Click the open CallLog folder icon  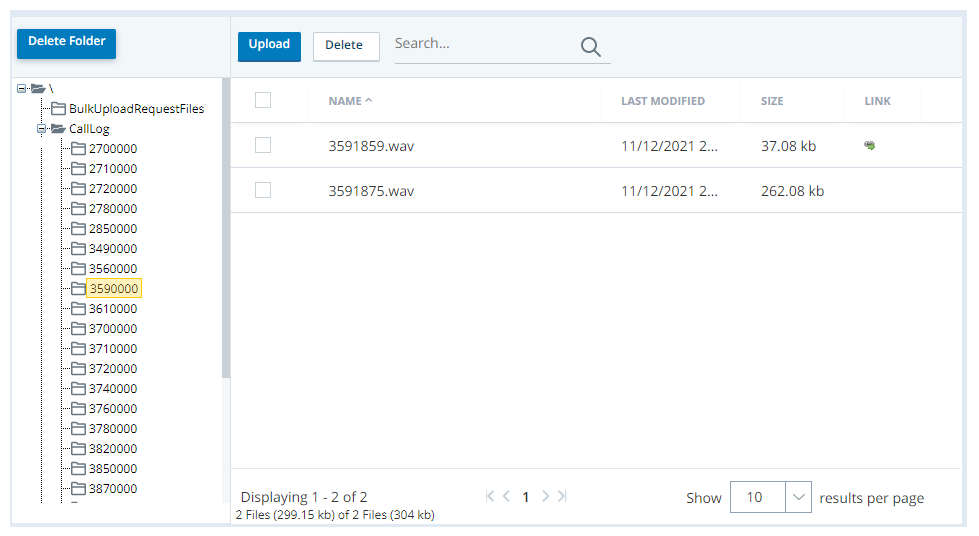click(x=58, y=128)
